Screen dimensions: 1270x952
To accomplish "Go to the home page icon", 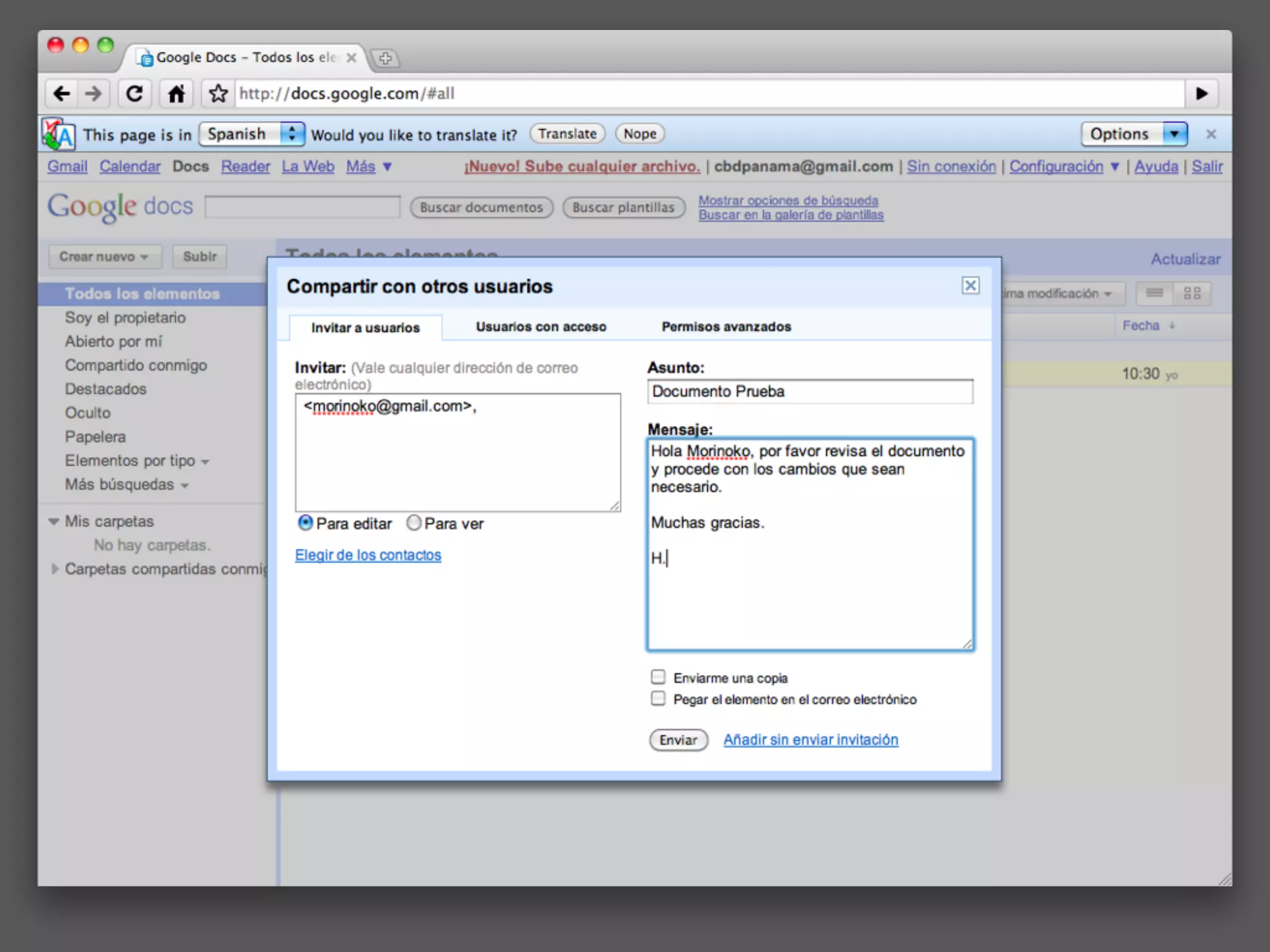I will pyautogui.click(x=176, y=94).
